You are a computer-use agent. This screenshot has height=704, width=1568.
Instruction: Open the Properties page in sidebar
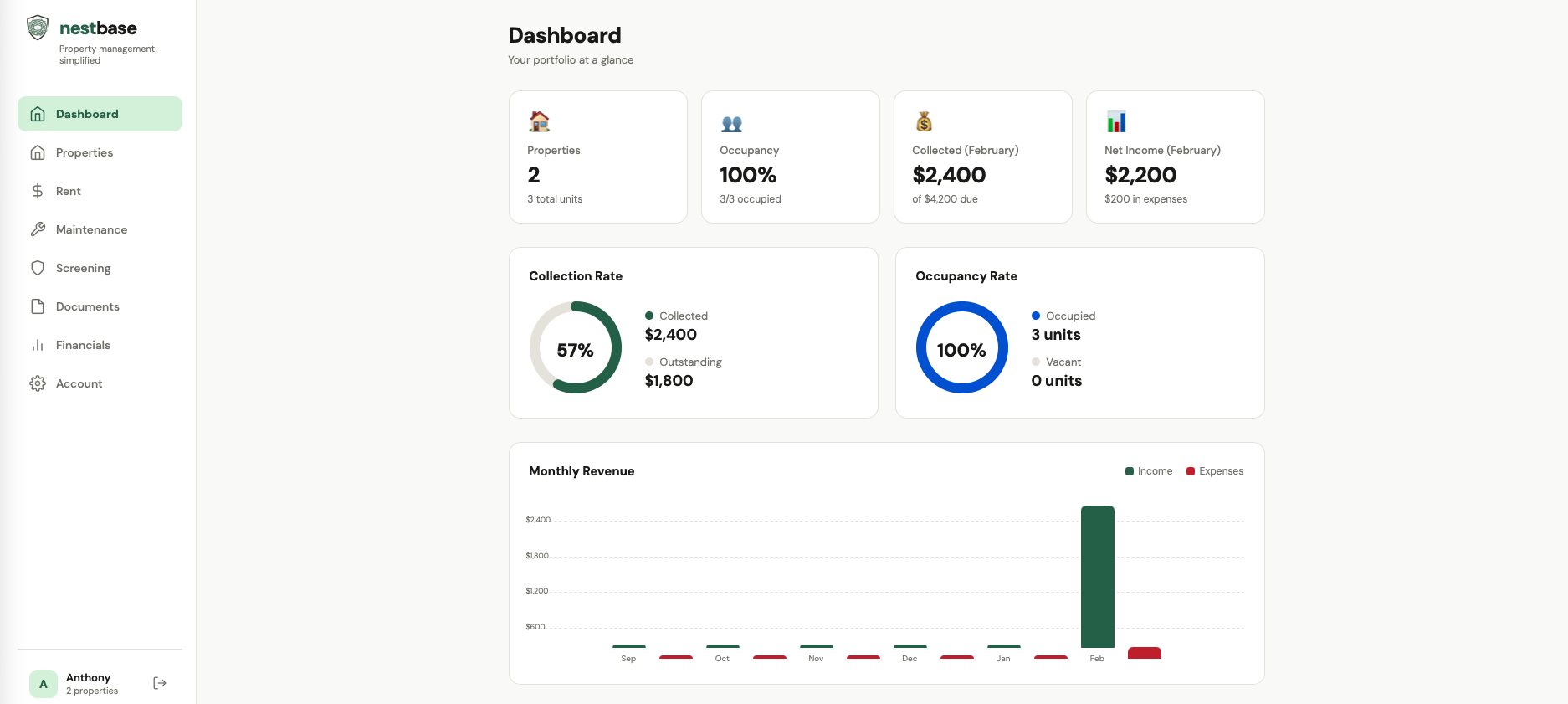coord(85,152)
